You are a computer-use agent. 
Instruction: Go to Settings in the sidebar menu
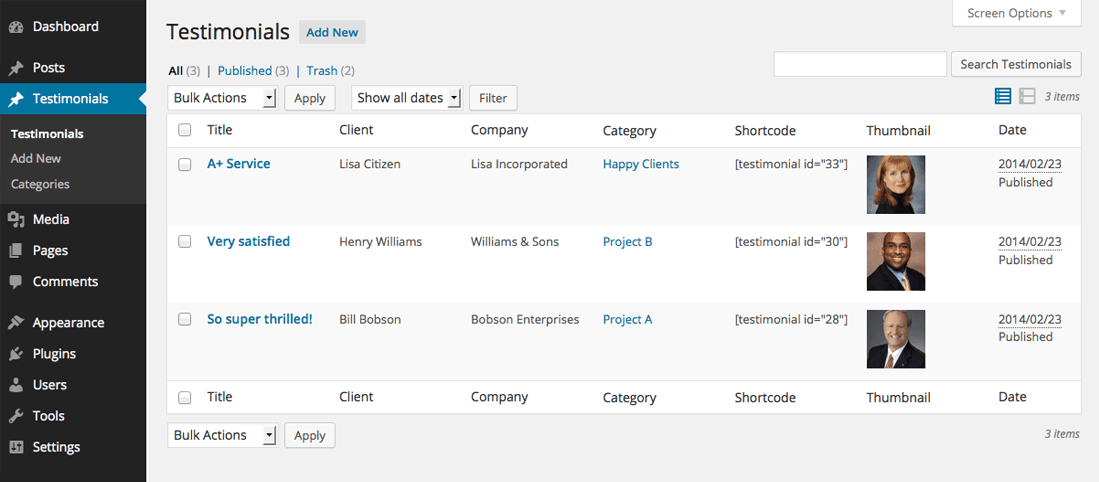56,447
